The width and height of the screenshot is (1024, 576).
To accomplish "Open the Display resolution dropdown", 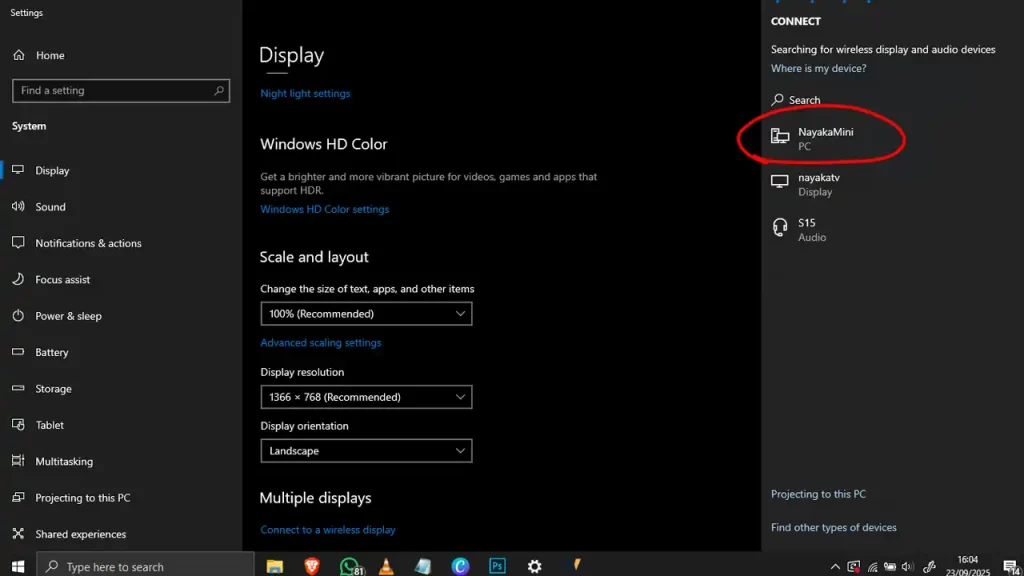I will pos(366,397).
